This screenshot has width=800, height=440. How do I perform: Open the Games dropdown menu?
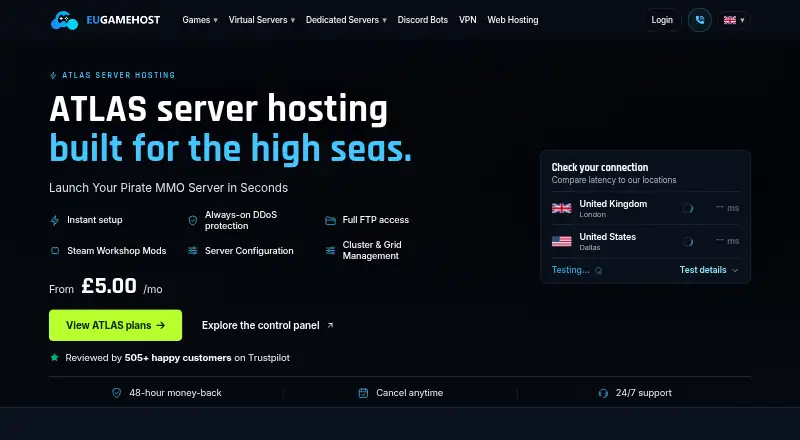point(200,20)
